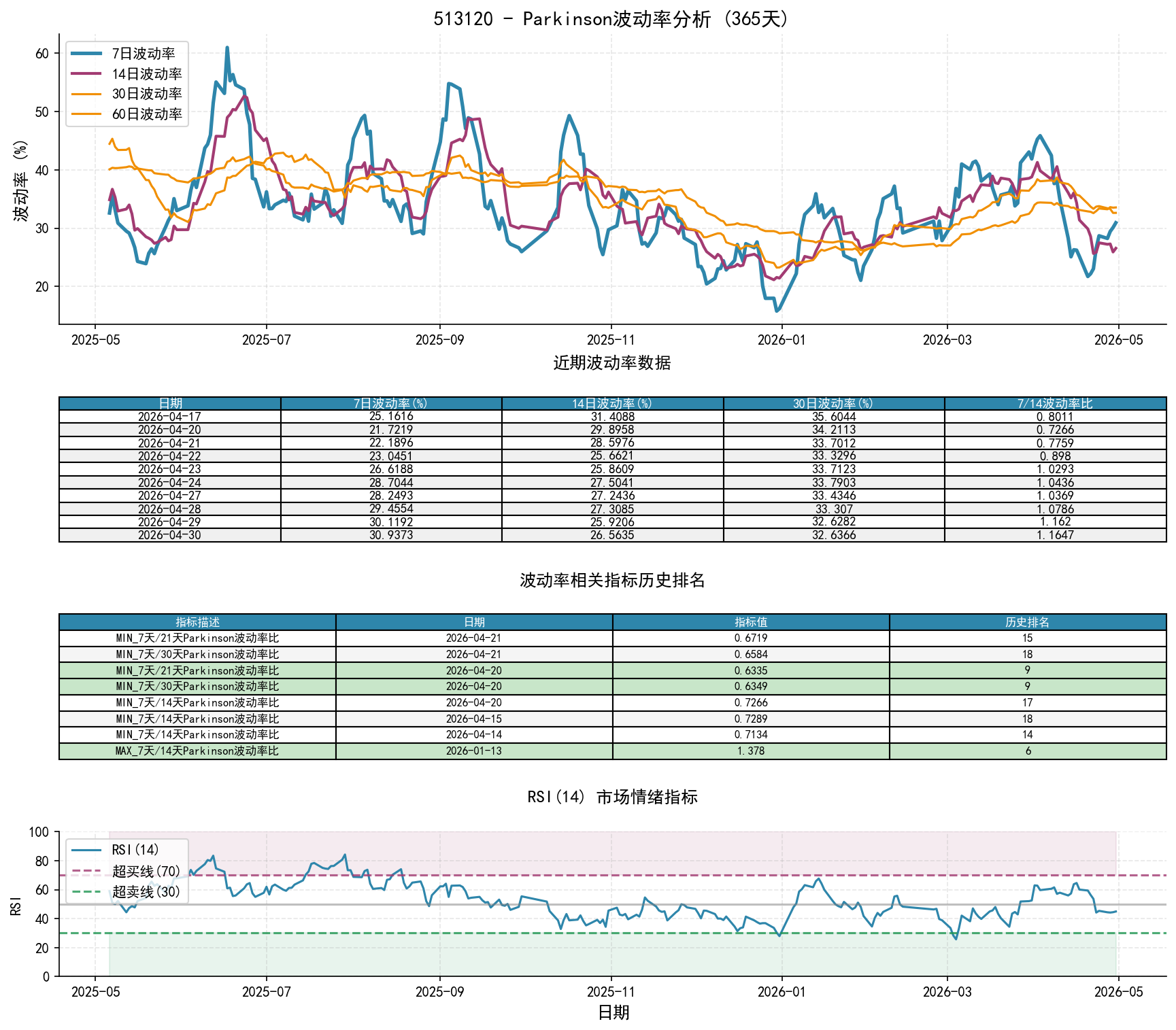Select the 超卖线(30) legend entry
The image size is (1176, 1030).
tap(126, 892)
